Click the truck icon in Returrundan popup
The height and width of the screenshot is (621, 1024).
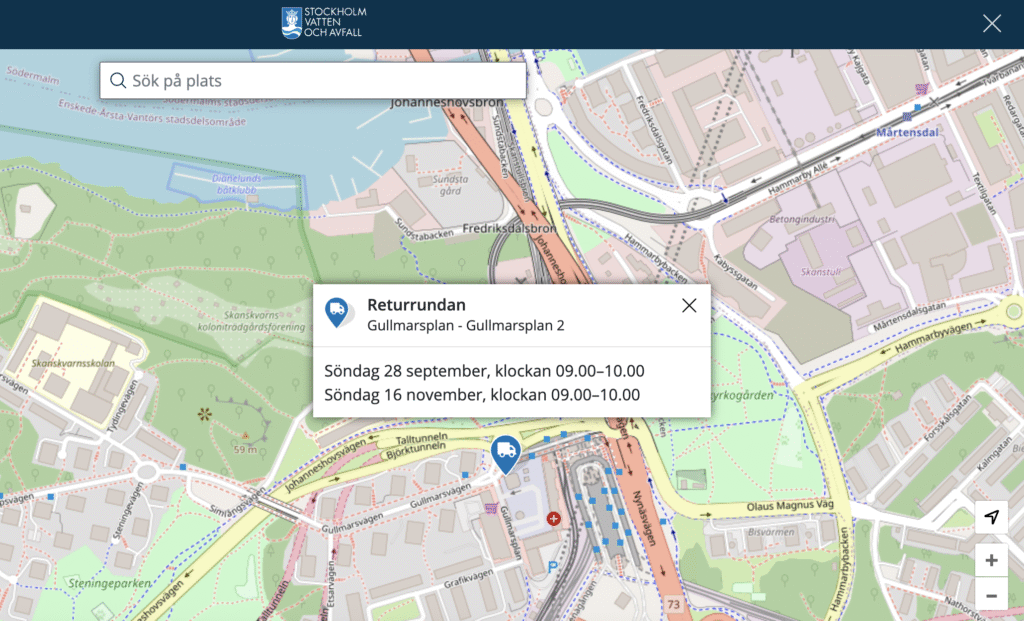click(x=337, y=312)
